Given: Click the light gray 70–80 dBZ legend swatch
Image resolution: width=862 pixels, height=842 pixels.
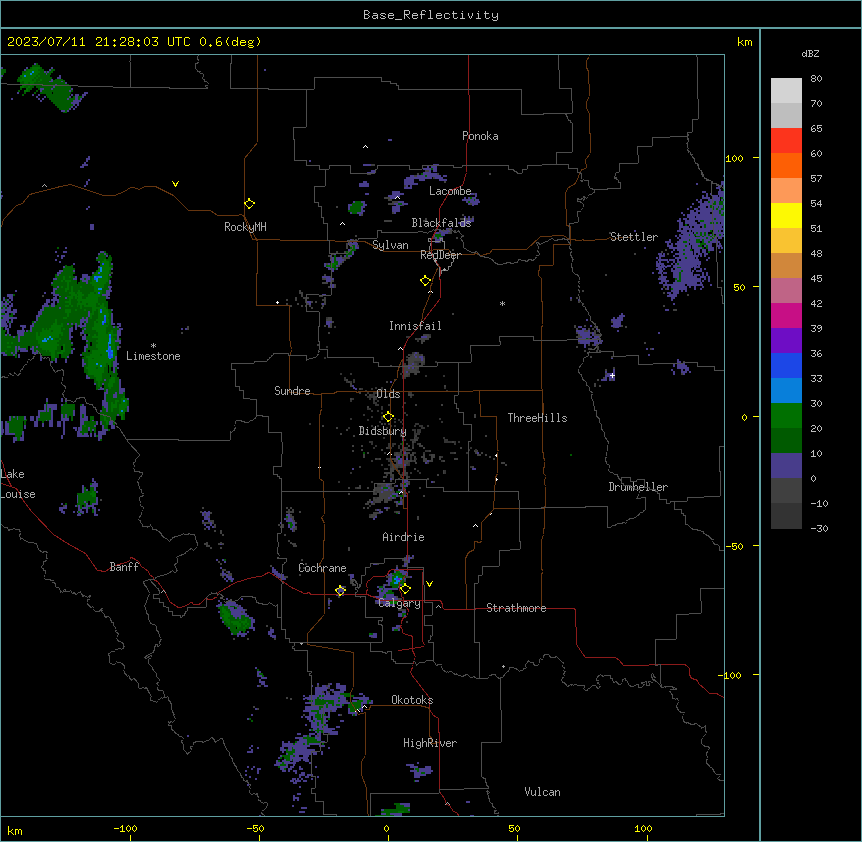Looking at the screenshot, I should point(786,91).
